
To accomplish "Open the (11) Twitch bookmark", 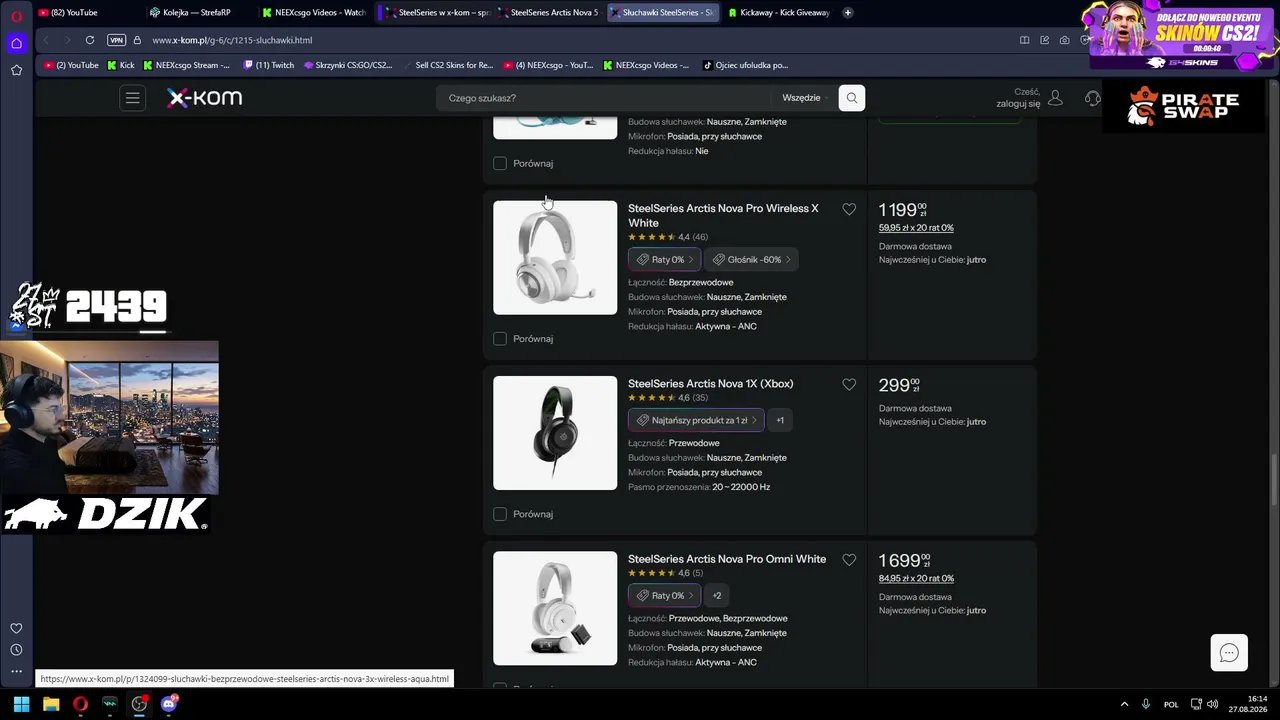I will tap(269, 65).
